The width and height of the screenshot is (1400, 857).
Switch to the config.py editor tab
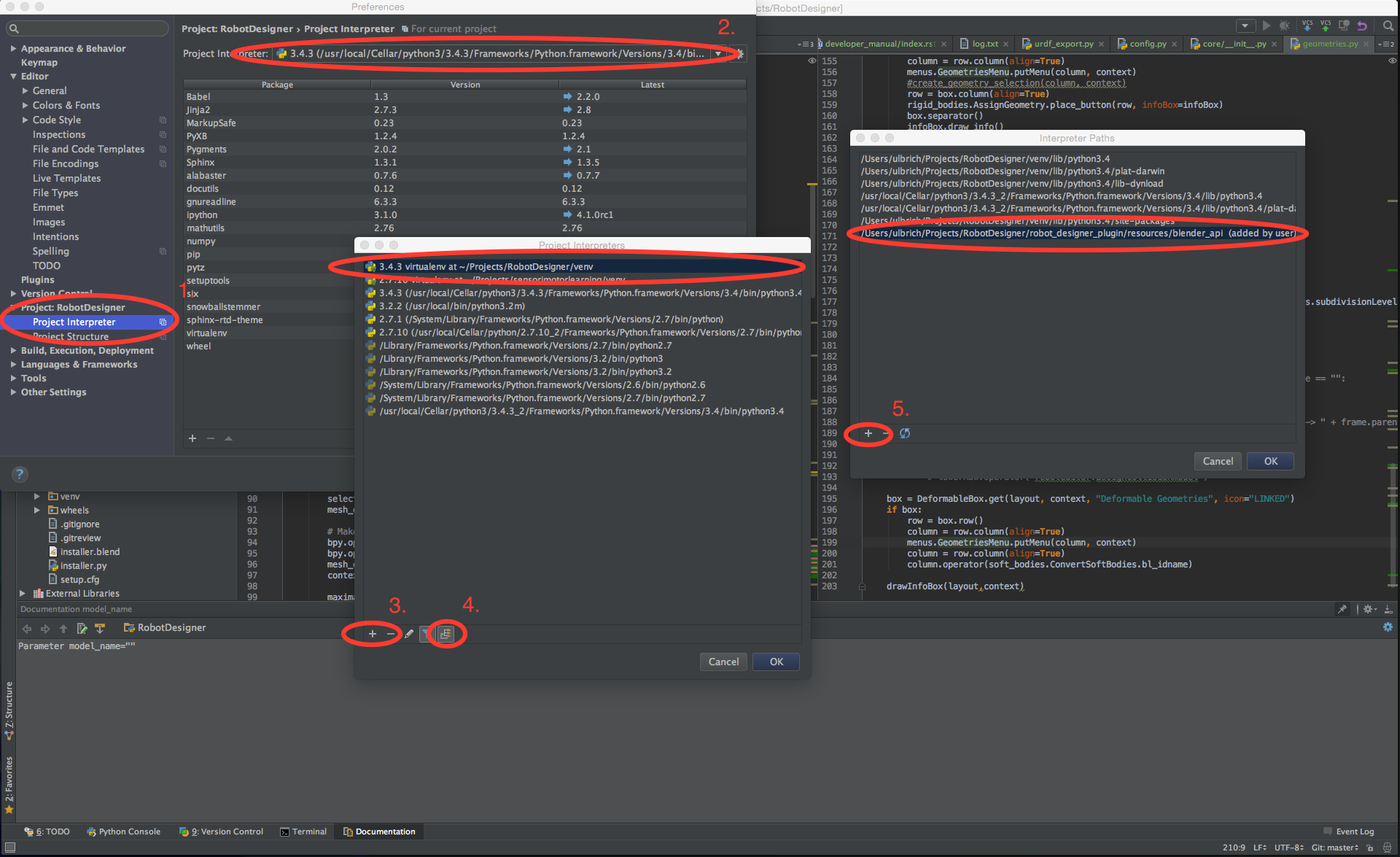[1148, 44]
